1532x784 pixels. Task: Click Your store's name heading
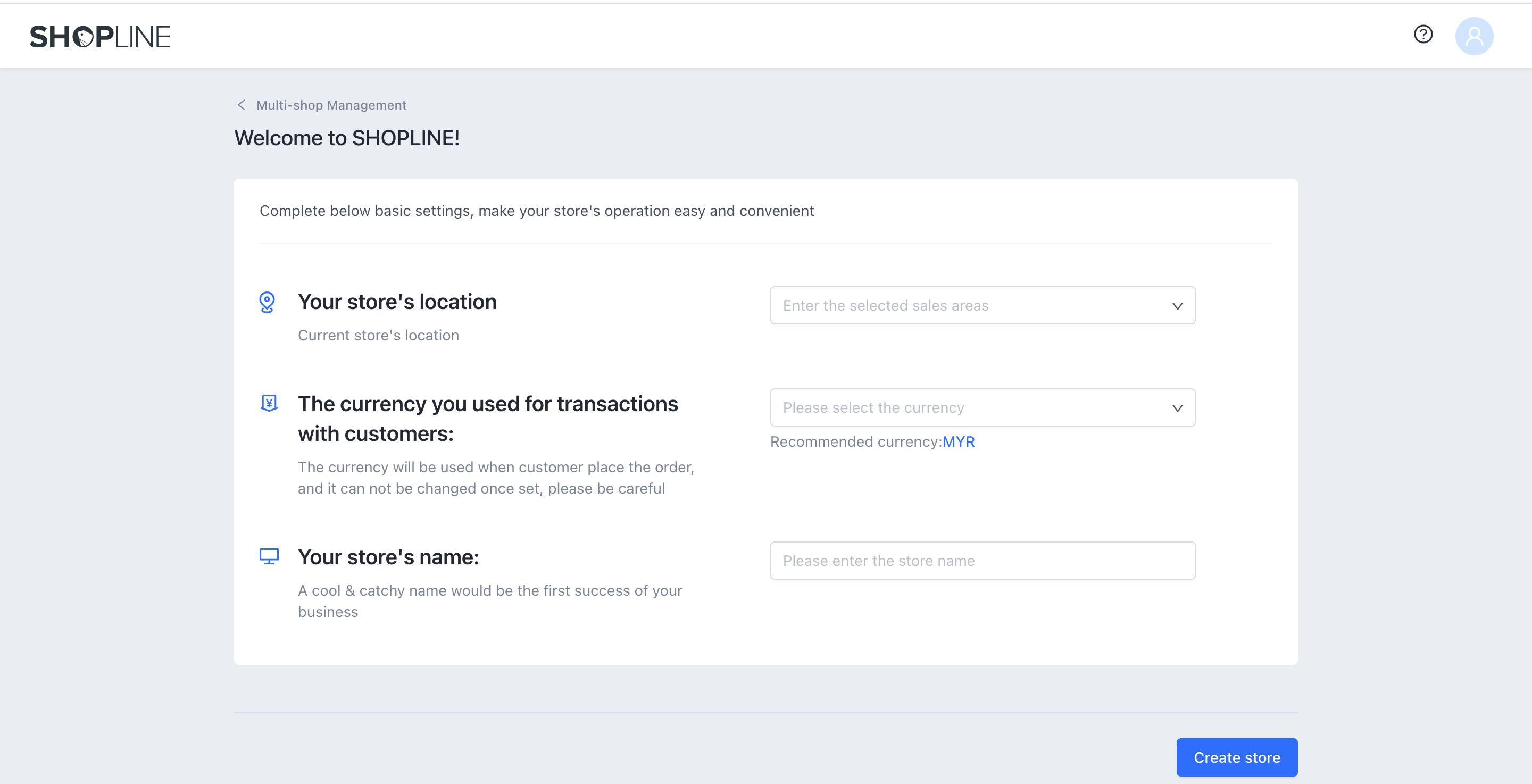pos(388,557)
